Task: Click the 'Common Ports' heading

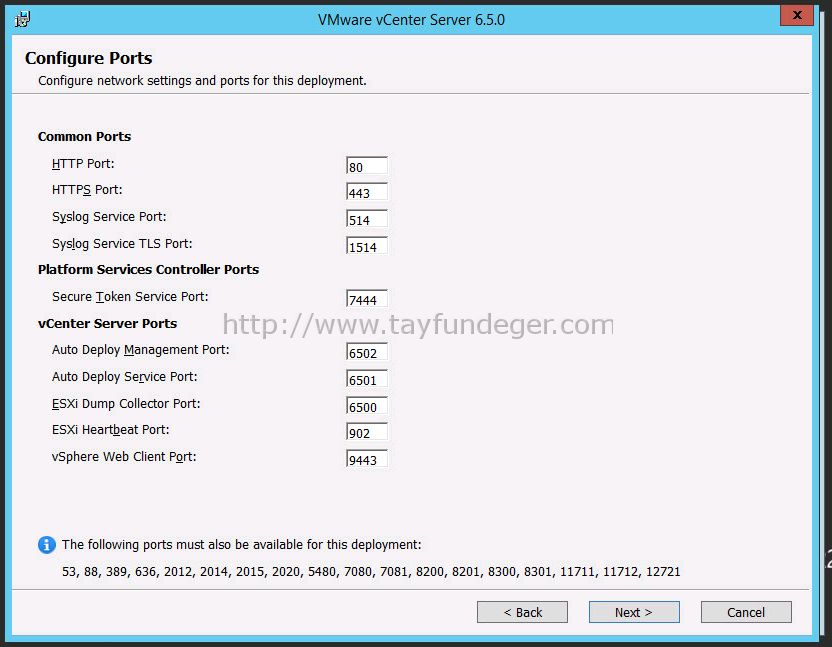Action: 84,137
